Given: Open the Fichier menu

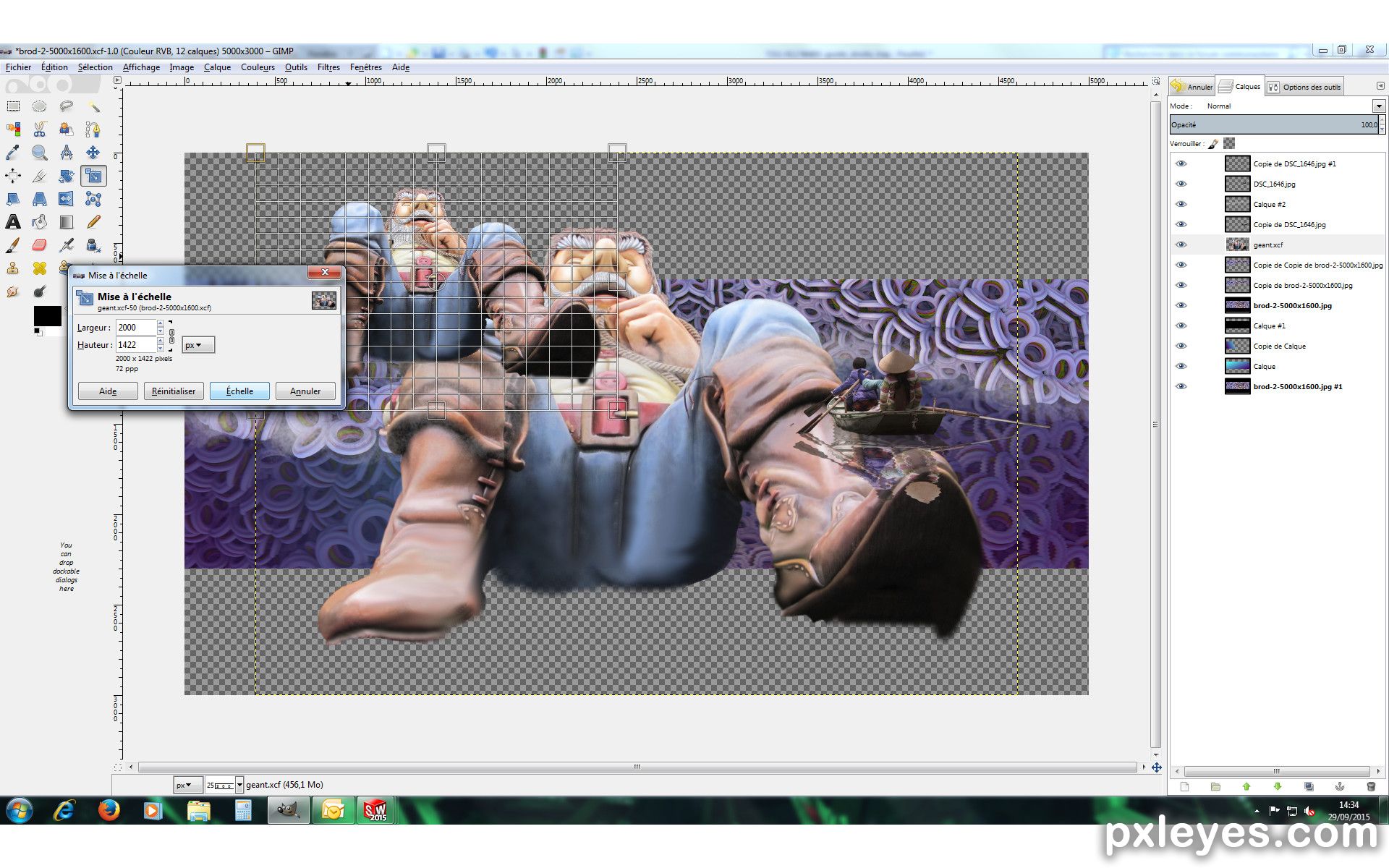Looking at the screenshot, I should (19, 67).
